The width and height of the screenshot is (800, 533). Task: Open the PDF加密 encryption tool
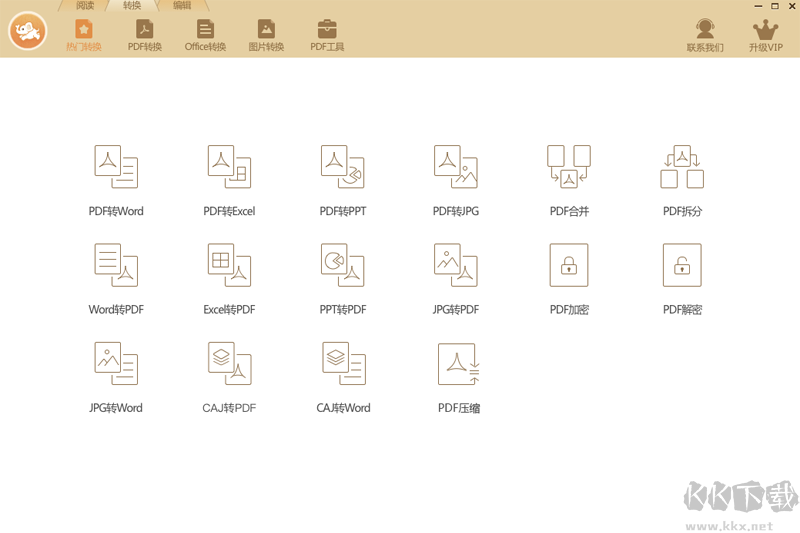[x=569, y=265]
